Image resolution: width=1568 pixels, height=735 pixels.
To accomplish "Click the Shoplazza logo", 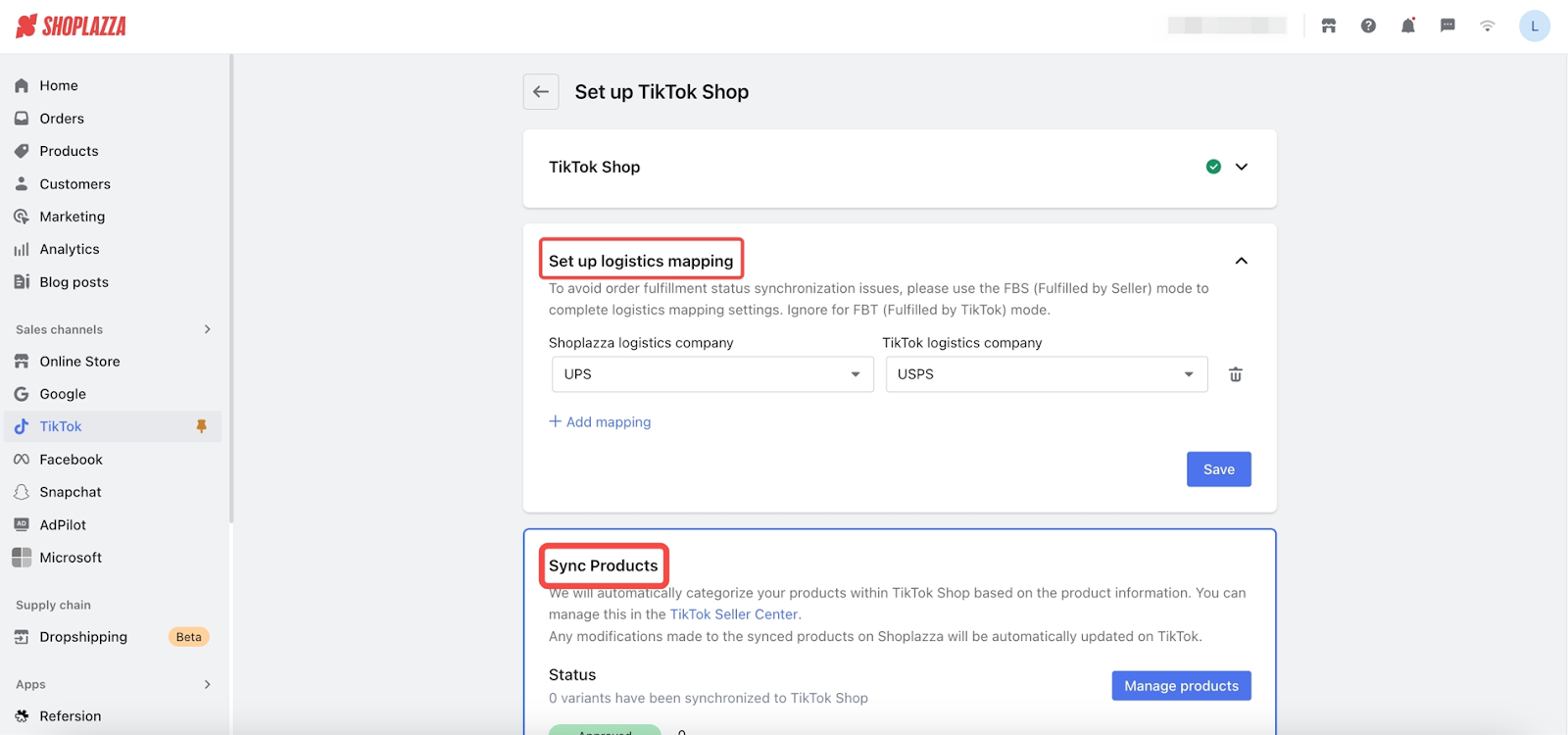I will (x=71, y=26).
